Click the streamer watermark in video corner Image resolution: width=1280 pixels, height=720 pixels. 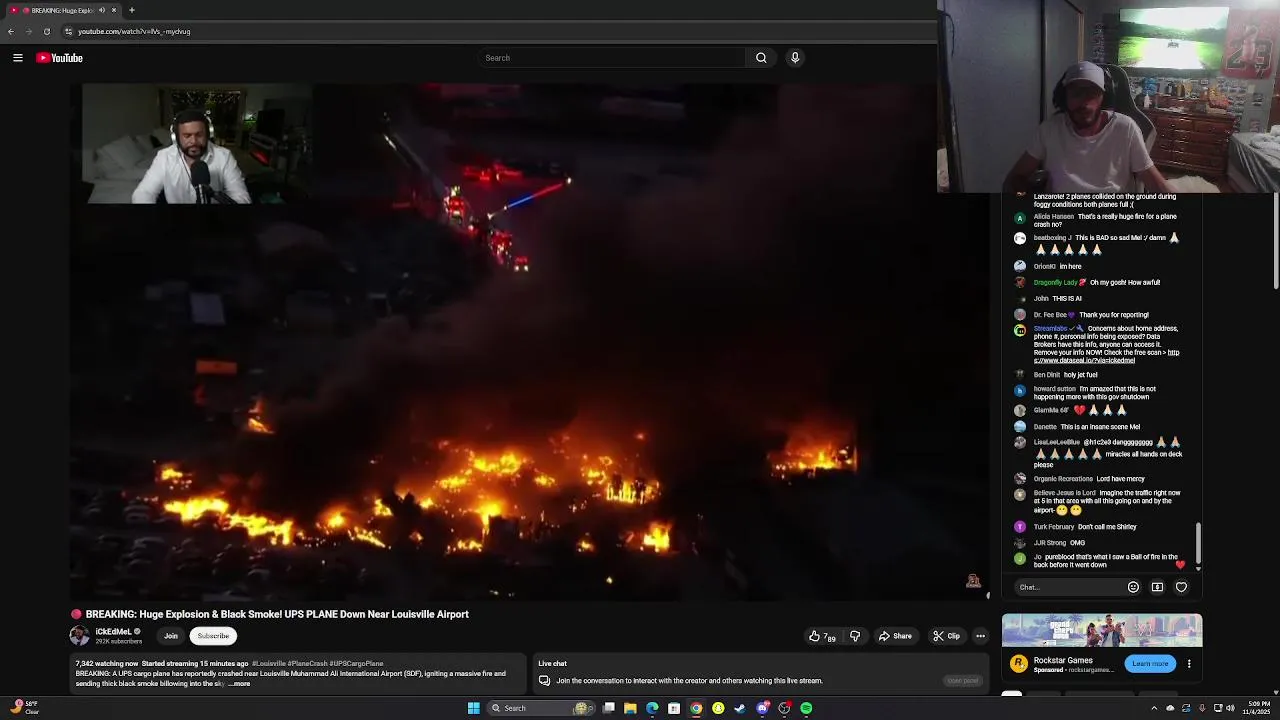tap(973, 581)
